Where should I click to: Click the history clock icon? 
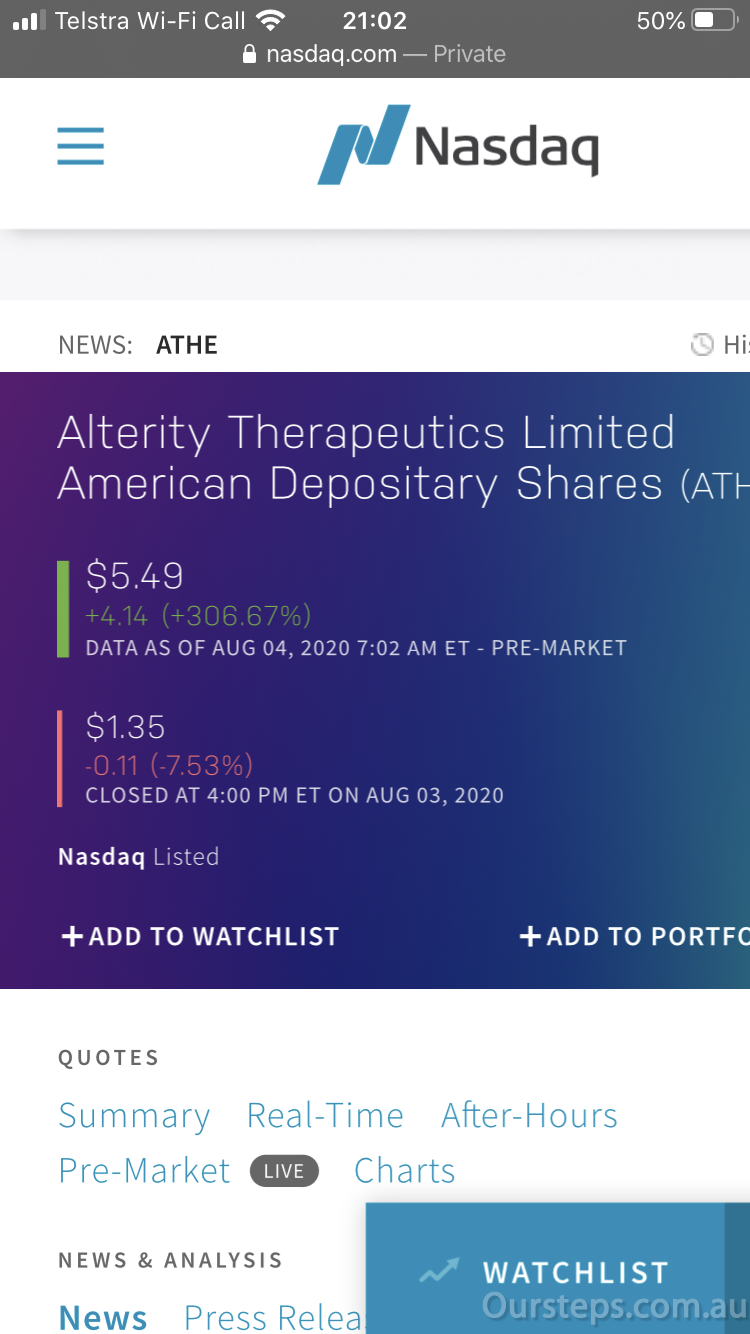tap(703, 345)
